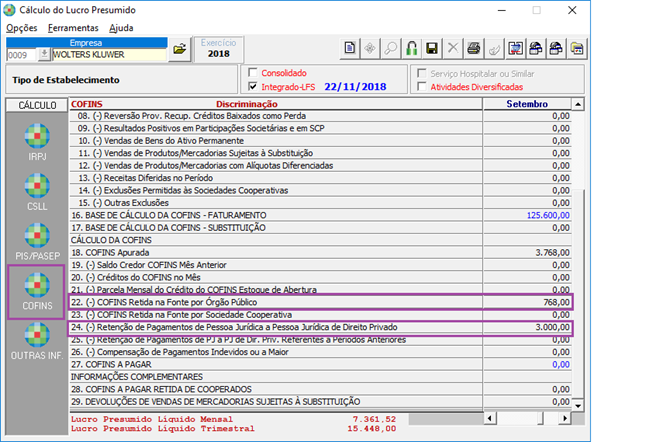This screenshot has height=442, width=670.
Task: Open the Ferramentas menu
Action: 73,28
